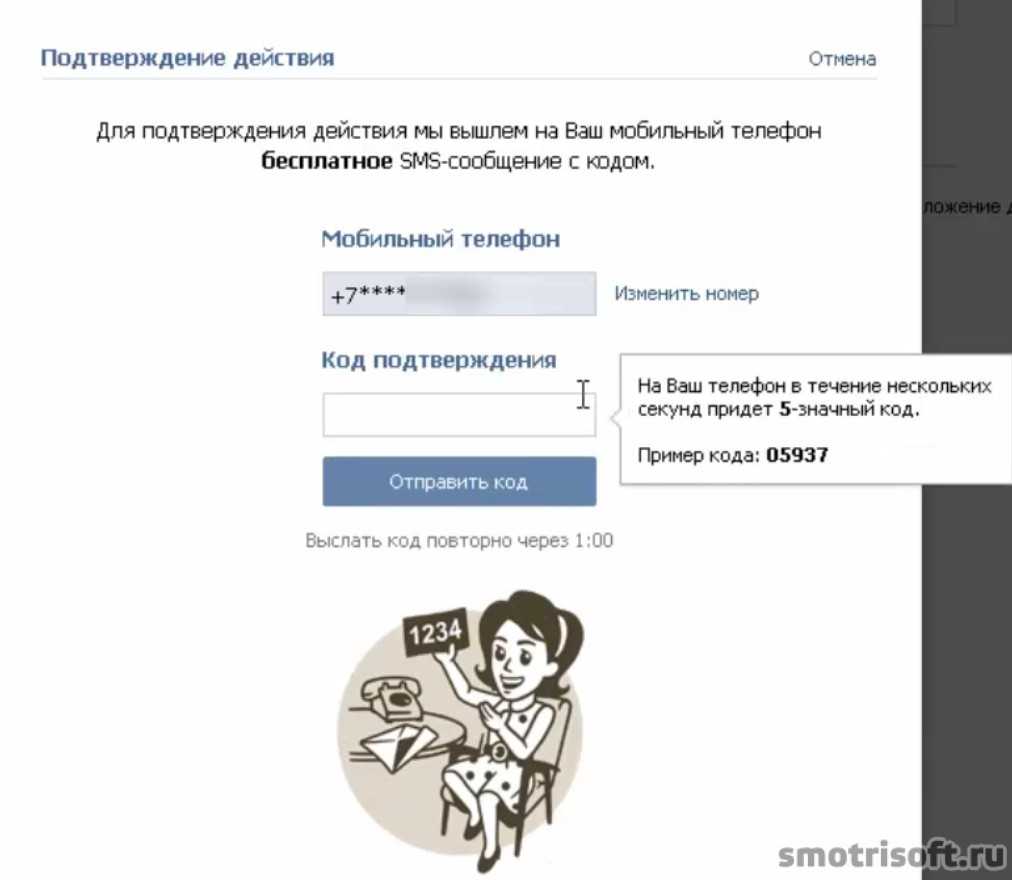Image resolution: width=1012 pixels, height=880 pixels.
Task: Click the 5-значный код hint text in the tooltip
Action: point(848,409)
